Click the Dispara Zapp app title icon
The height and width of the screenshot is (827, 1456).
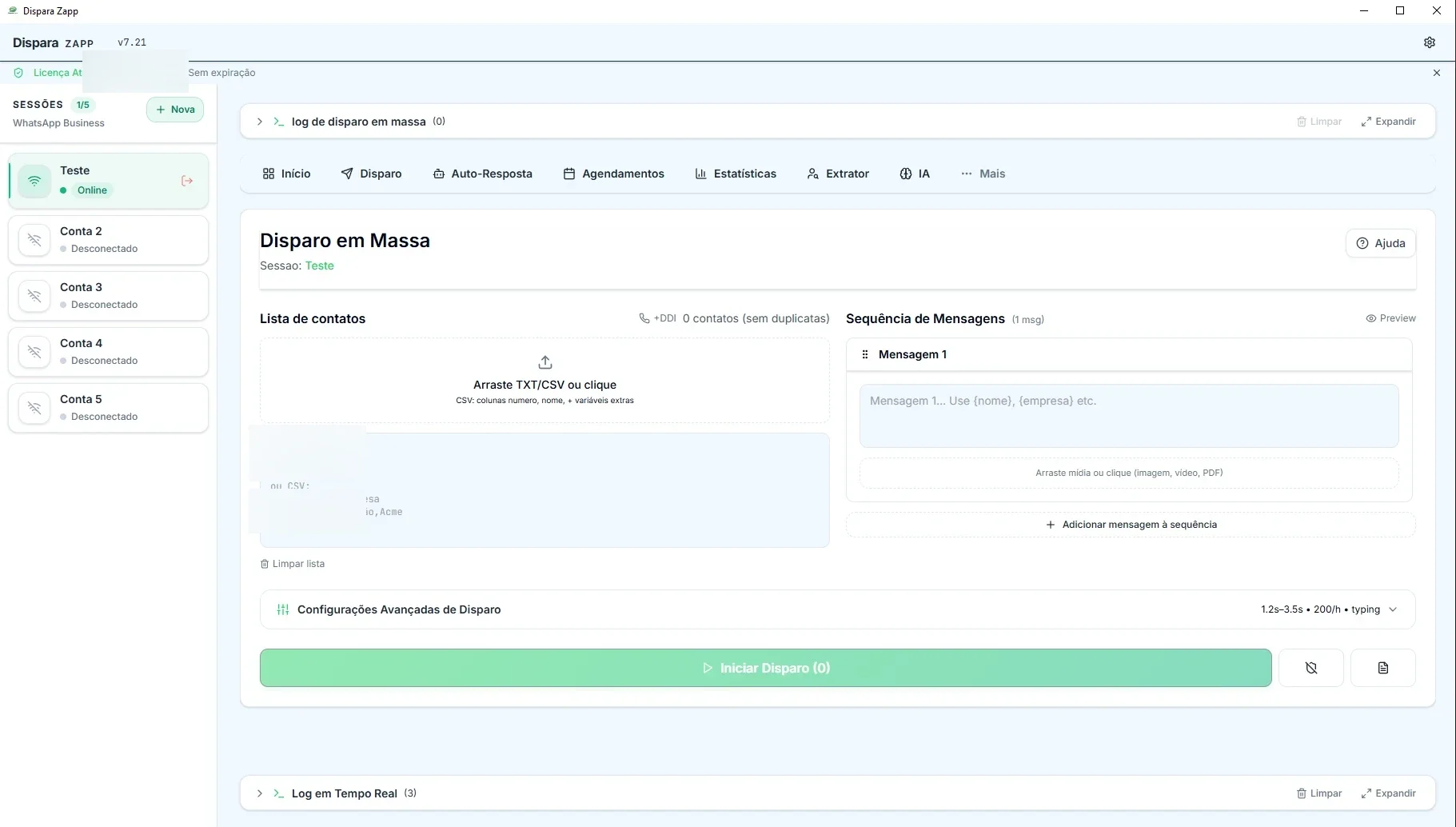click(12, 10)
